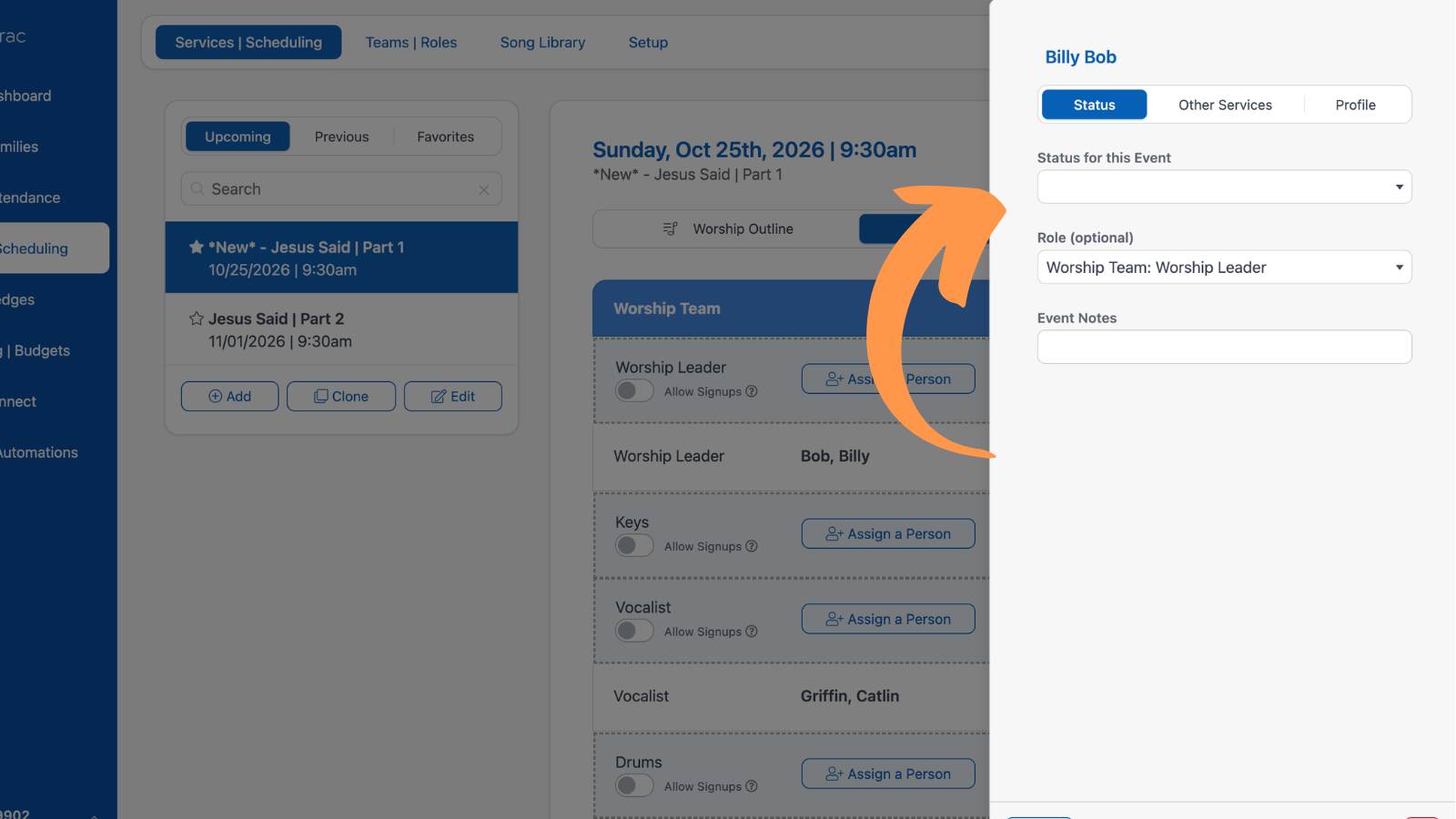Select *New* - Jesus Said | Part 1 service

pos(341,258)
